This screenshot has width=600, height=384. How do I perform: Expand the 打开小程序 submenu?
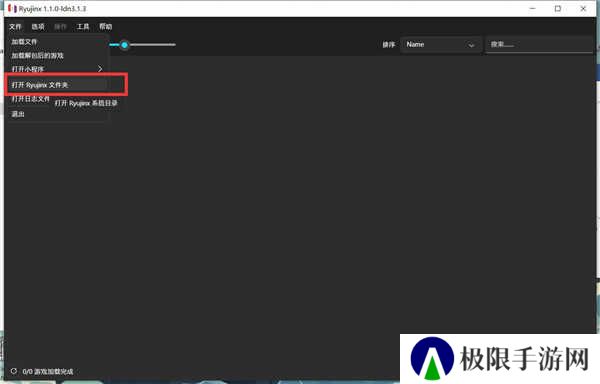click(57, 69)
